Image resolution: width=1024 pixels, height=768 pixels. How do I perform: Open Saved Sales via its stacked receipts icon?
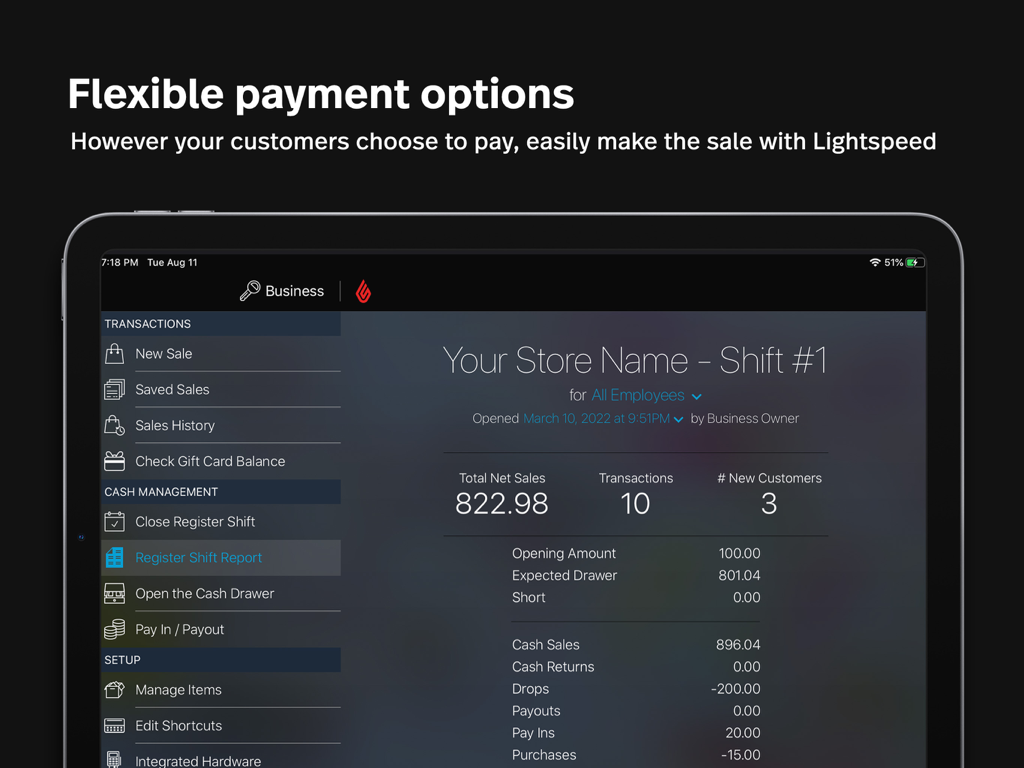coord(115,389)
